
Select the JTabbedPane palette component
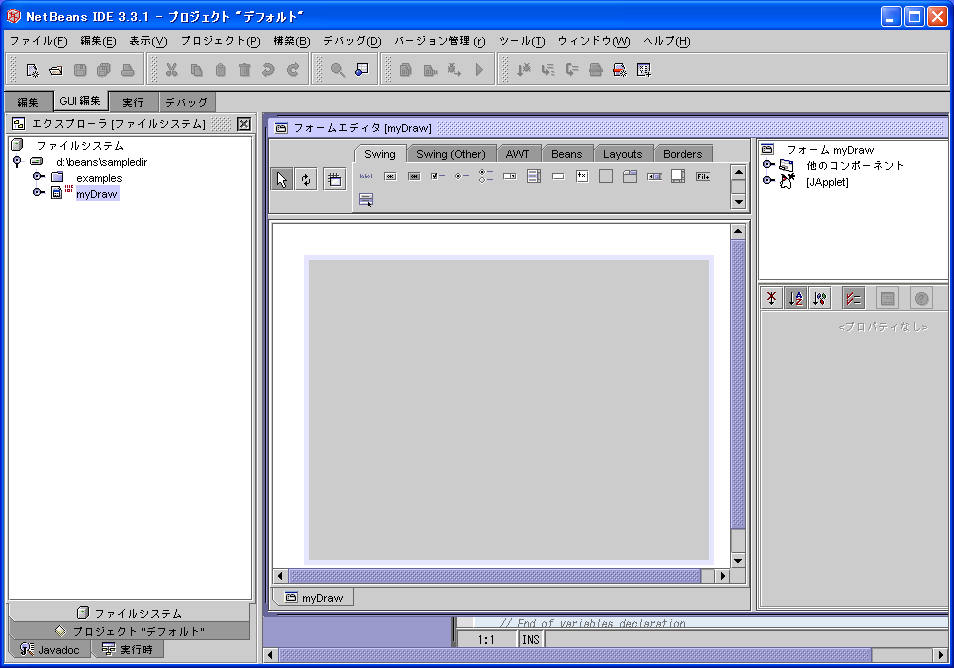pos(630,176)
